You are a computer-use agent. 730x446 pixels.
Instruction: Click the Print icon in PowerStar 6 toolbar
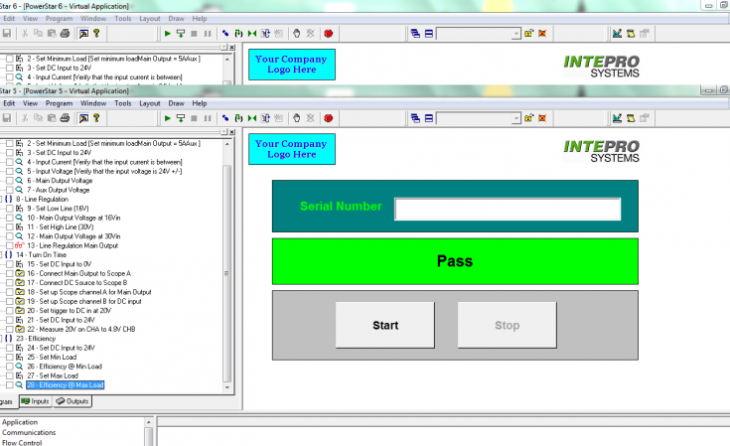pos(65,34)
